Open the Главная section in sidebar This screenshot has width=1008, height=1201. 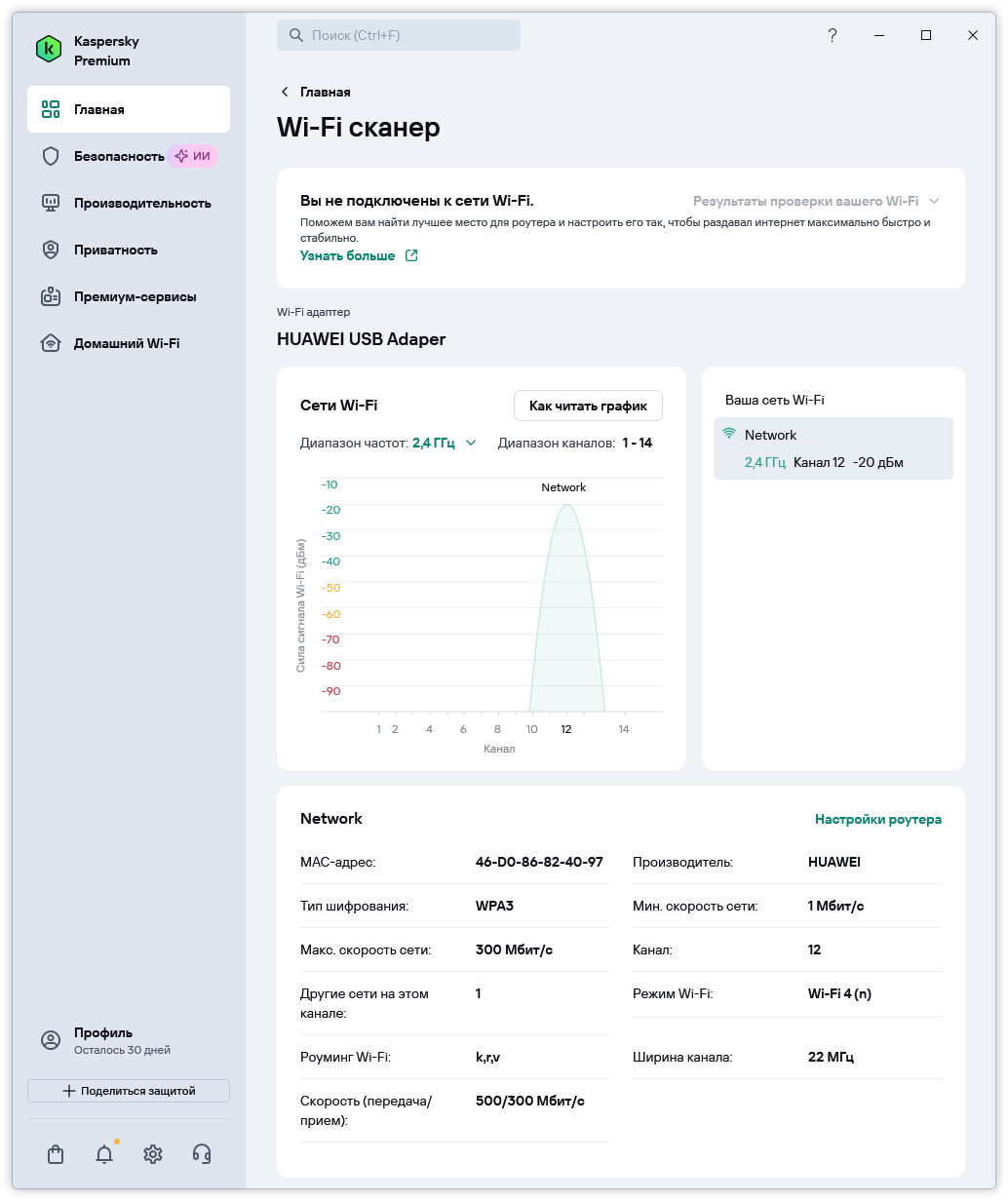coord(129,109)
